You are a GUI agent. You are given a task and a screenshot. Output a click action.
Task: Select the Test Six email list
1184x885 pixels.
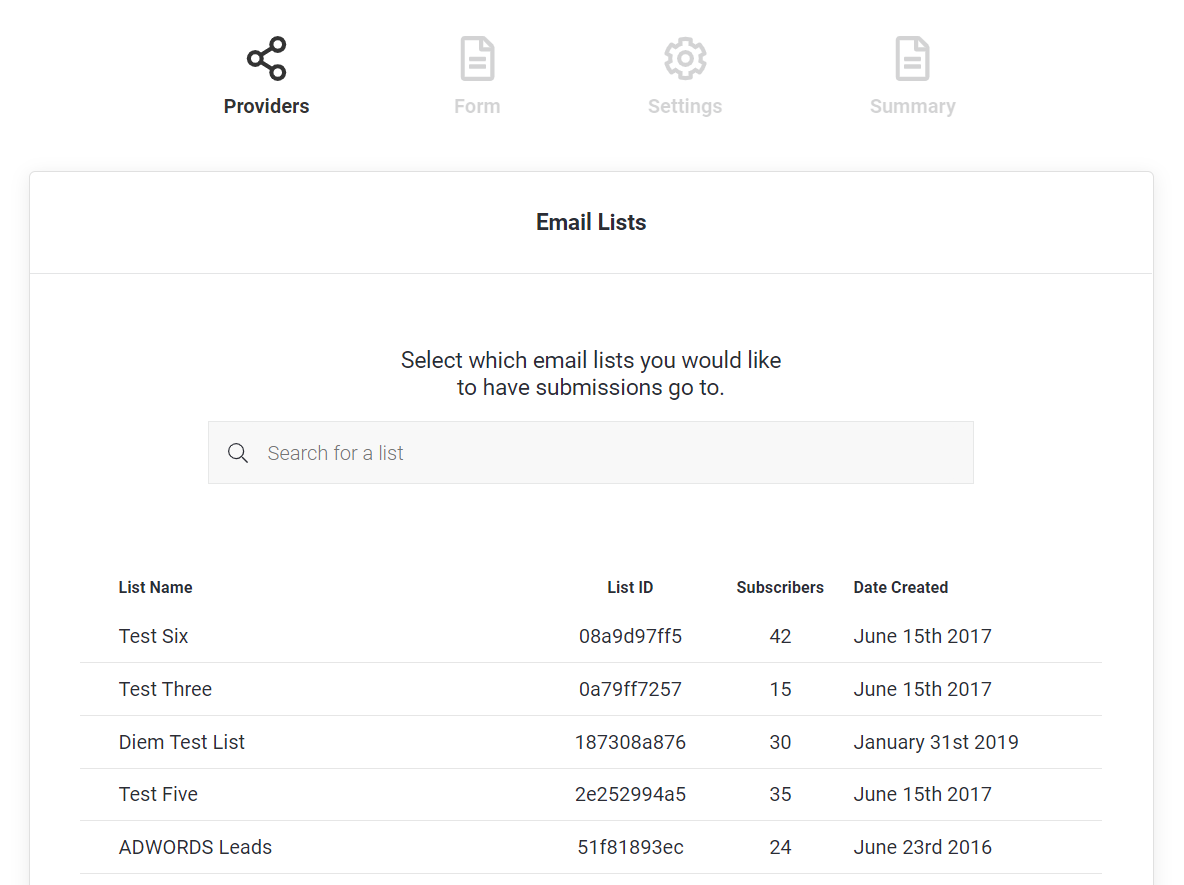(153, 636)
